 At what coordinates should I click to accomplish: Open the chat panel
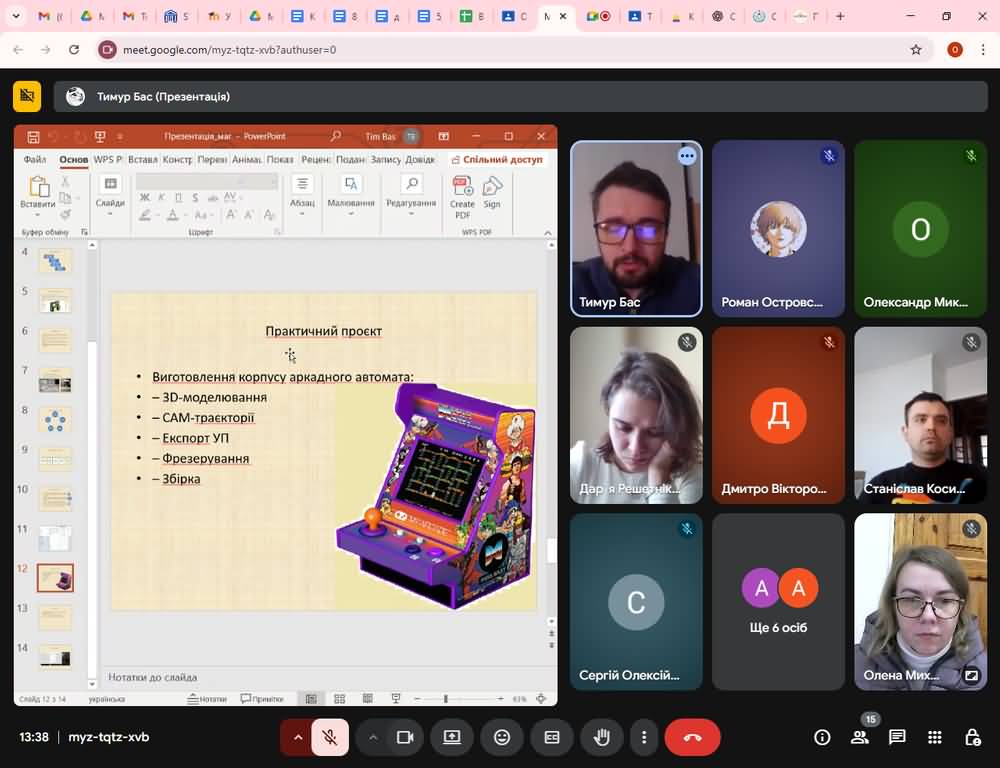897,737
